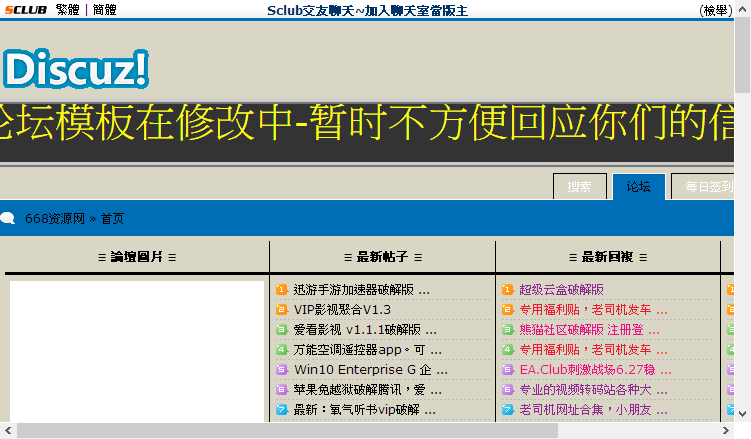Click rank 6 icon beside 苹果免越狱
Screen dimensions: 751x439
coord(282,390)
